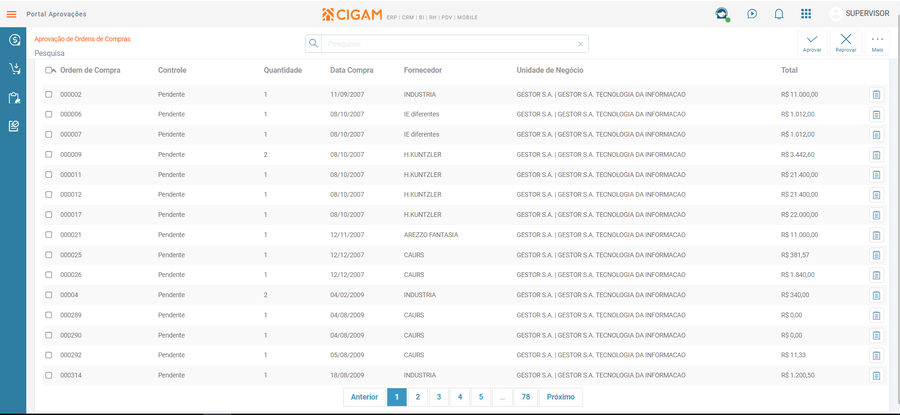Click the Aprovação de Ordens de Compras link
Screen dimensions: 900x415
coord(82,39)
